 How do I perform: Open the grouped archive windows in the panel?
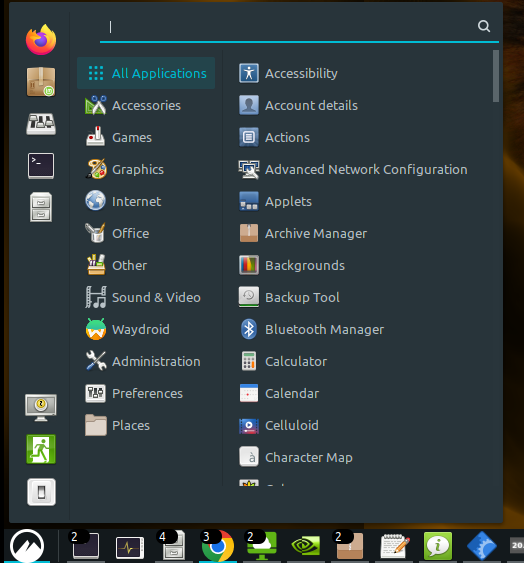coord(349,546)
